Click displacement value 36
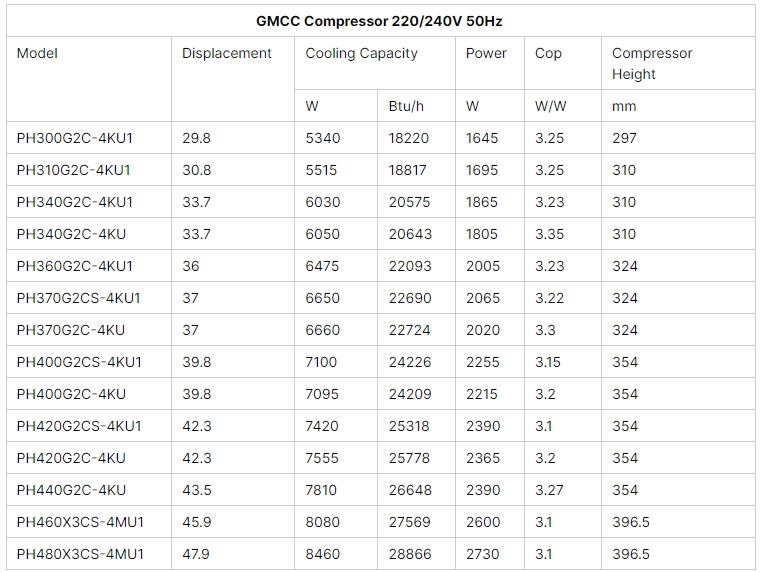 [190, 266]
